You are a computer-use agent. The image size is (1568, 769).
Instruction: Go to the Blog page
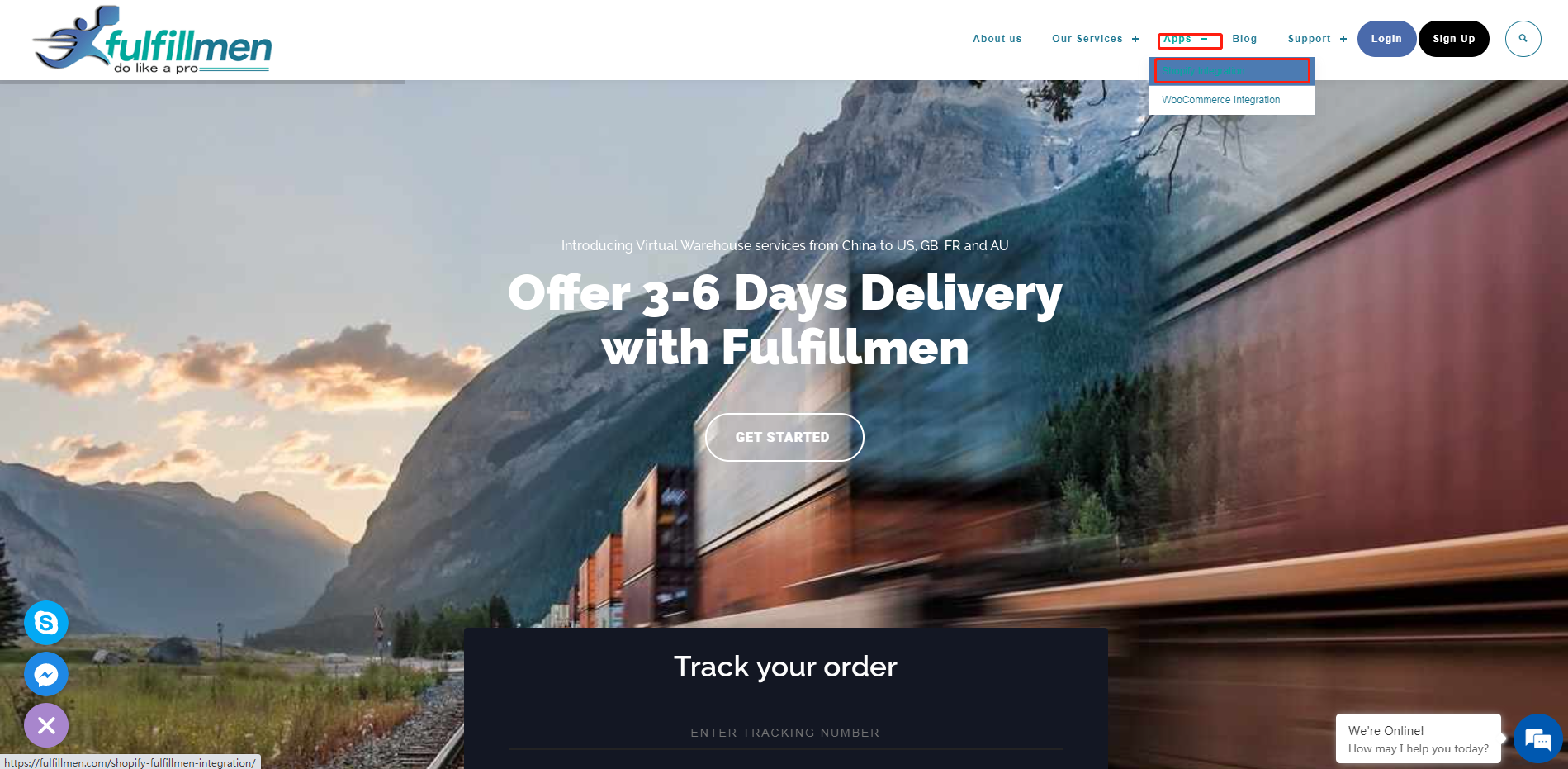(x=1244, y=39)
